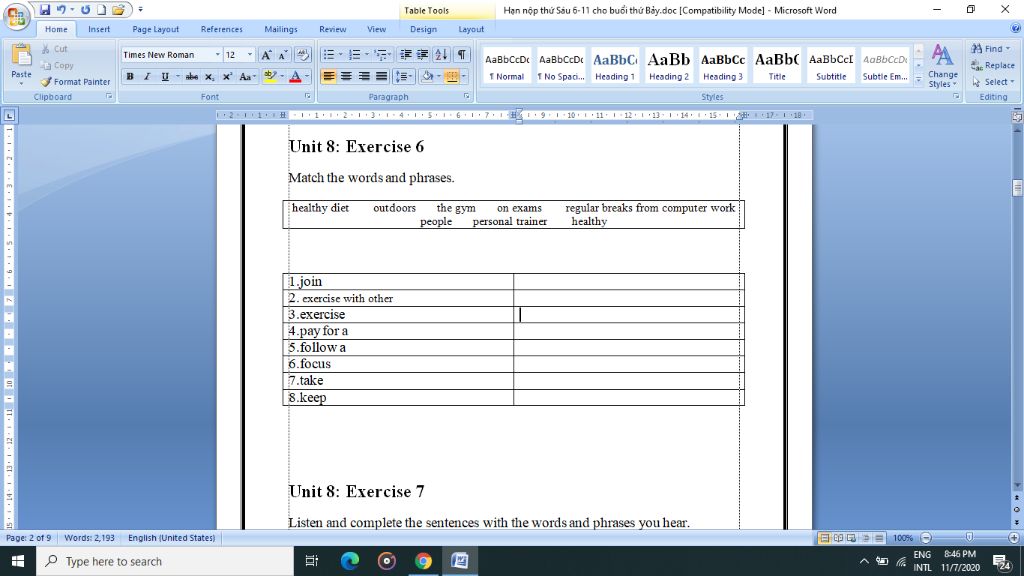Save the document from Quick Access Toolbar
The image size is (1024, 576).
pyautogui.click(x=44, y=10)
